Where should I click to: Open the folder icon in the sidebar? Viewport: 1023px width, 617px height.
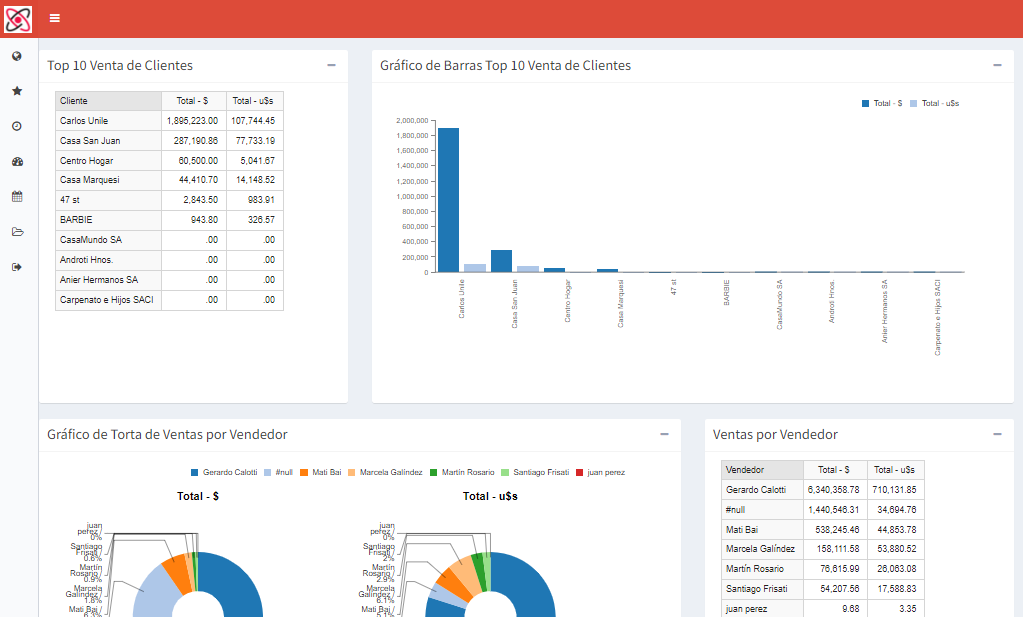click(18, 232)
